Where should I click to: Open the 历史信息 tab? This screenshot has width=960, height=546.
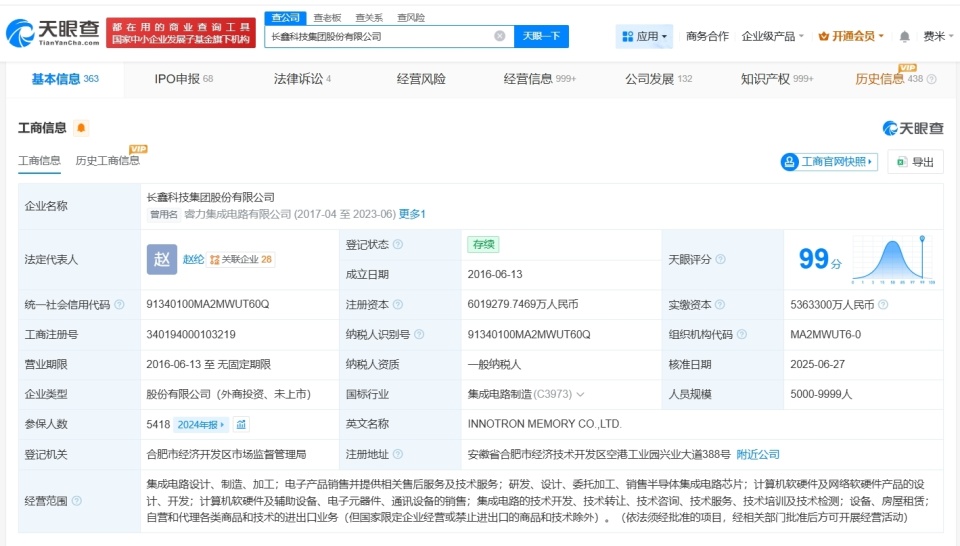(x=889, y=79)
